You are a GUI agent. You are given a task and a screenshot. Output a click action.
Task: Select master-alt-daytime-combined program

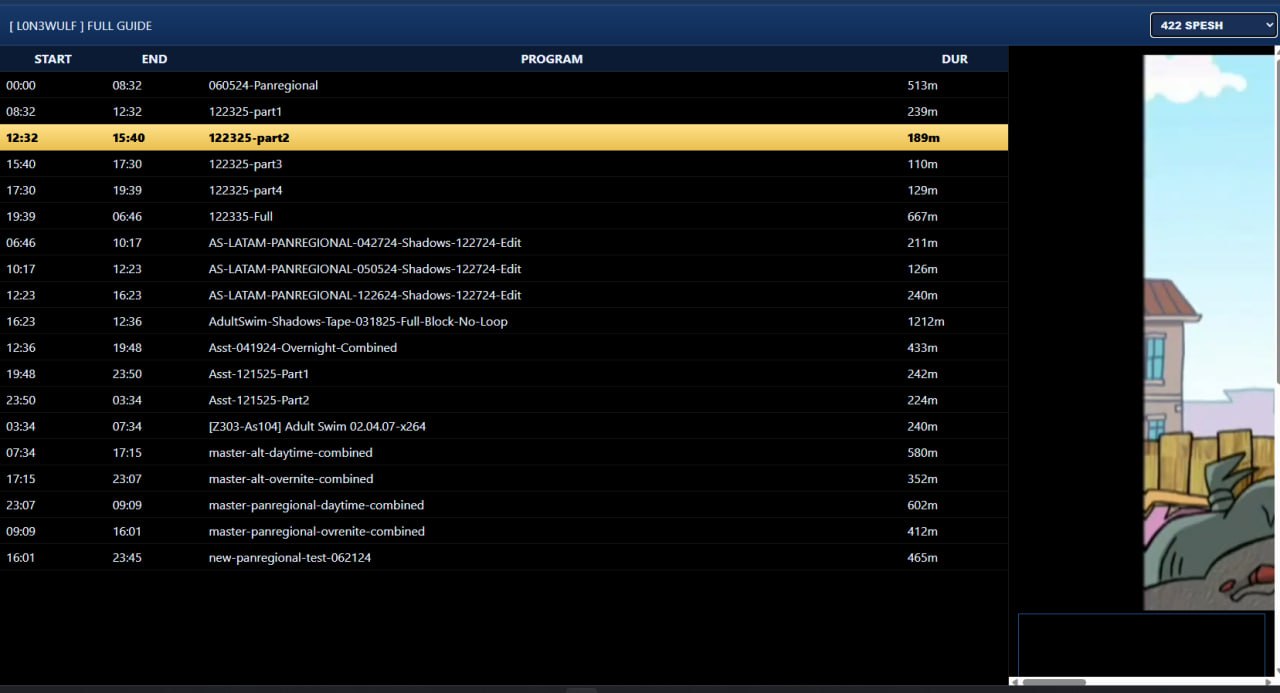290,453
